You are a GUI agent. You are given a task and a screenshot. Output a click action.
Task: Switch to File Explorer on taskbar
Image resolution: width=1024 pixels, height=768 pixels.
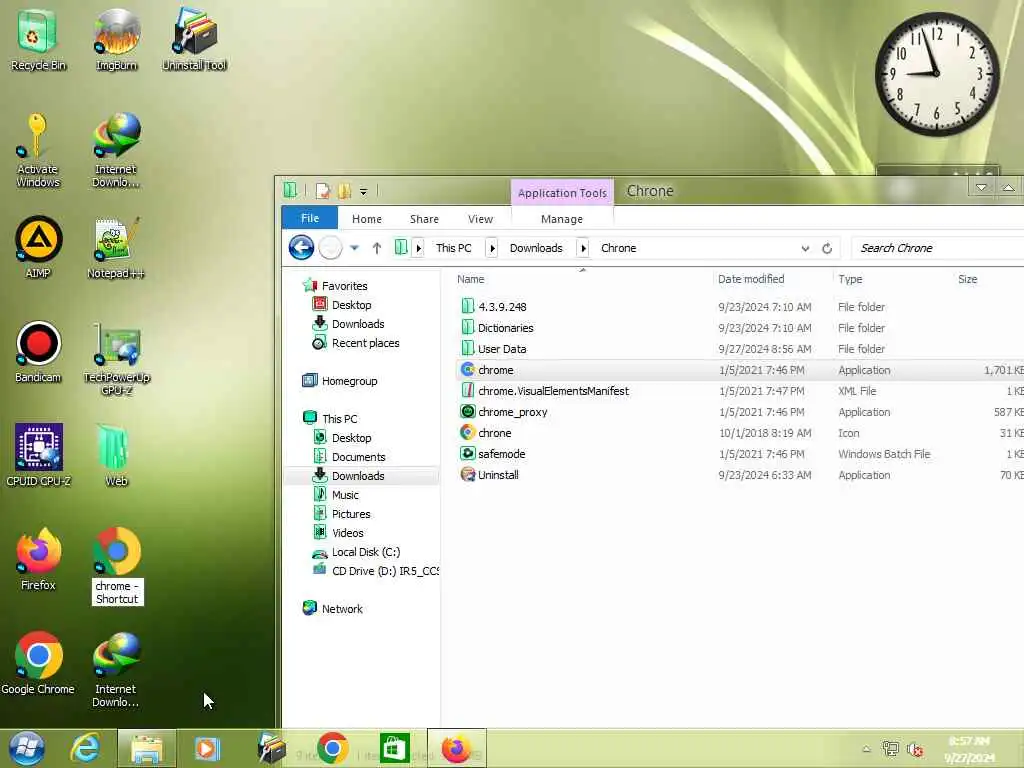[147, 748]
